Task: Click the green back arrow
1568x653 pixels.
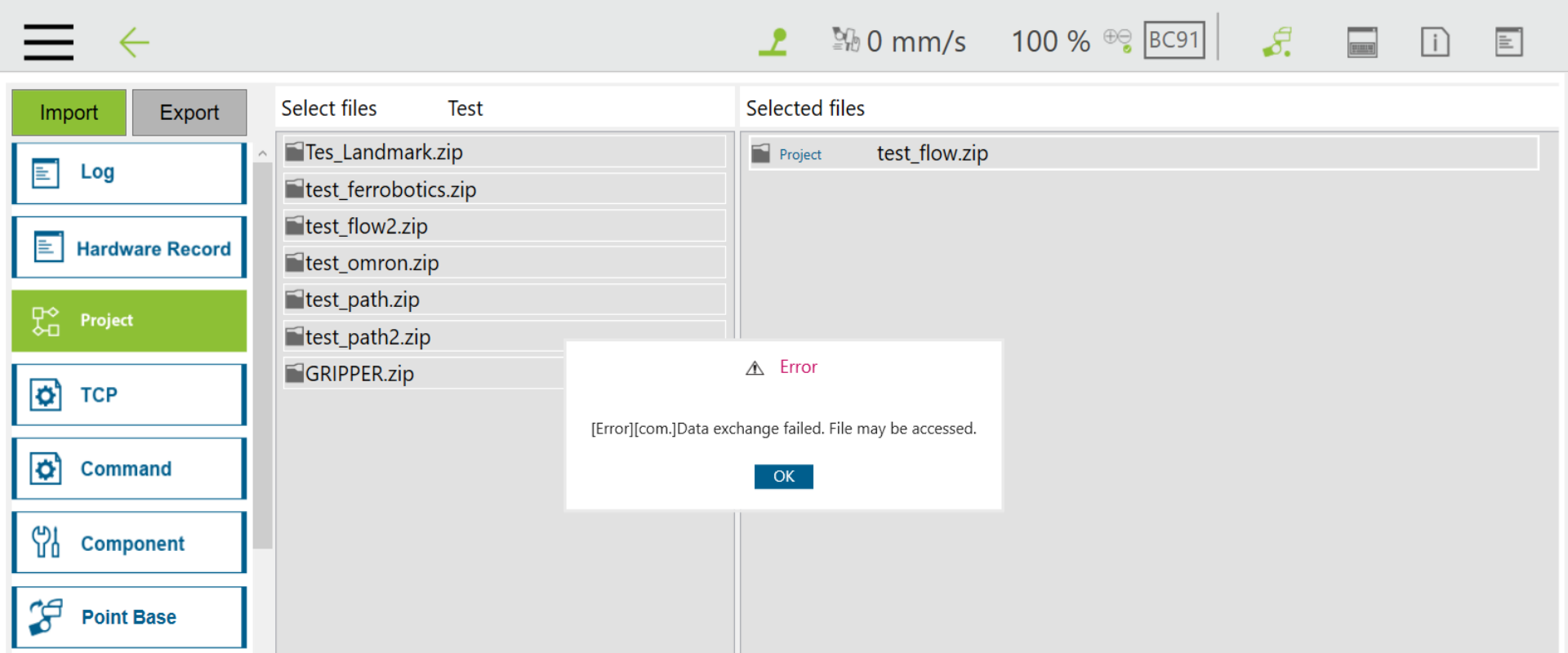Action: (134, 42)
